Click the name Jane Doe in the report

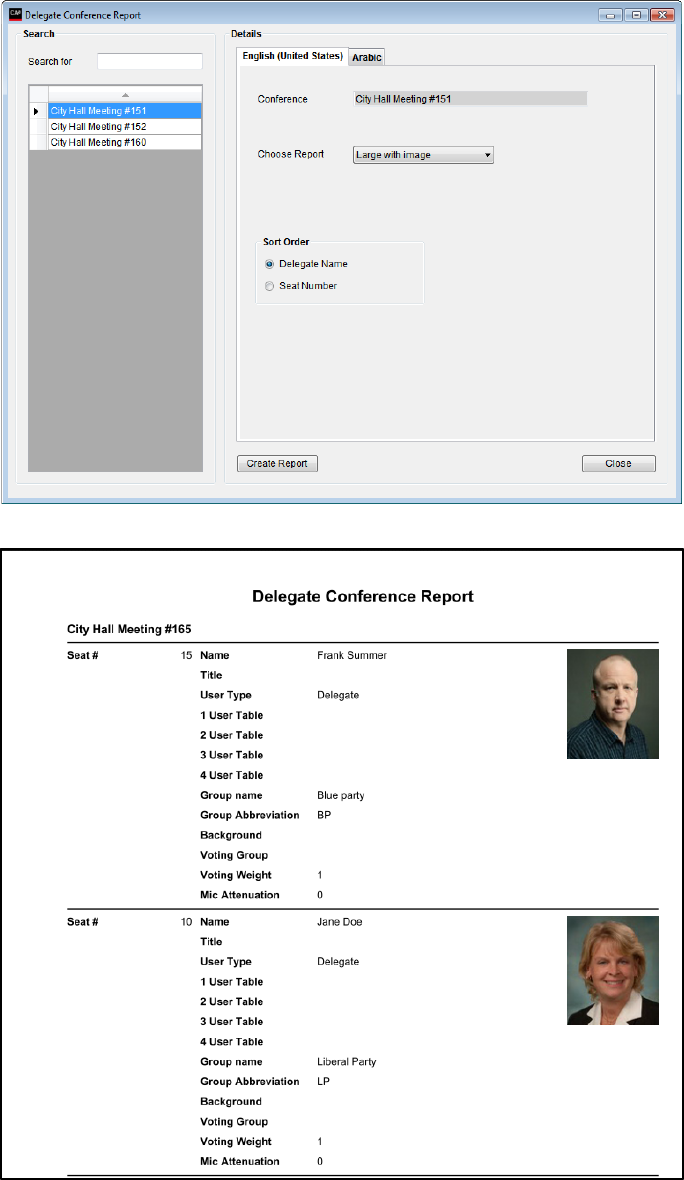(340, 922)
